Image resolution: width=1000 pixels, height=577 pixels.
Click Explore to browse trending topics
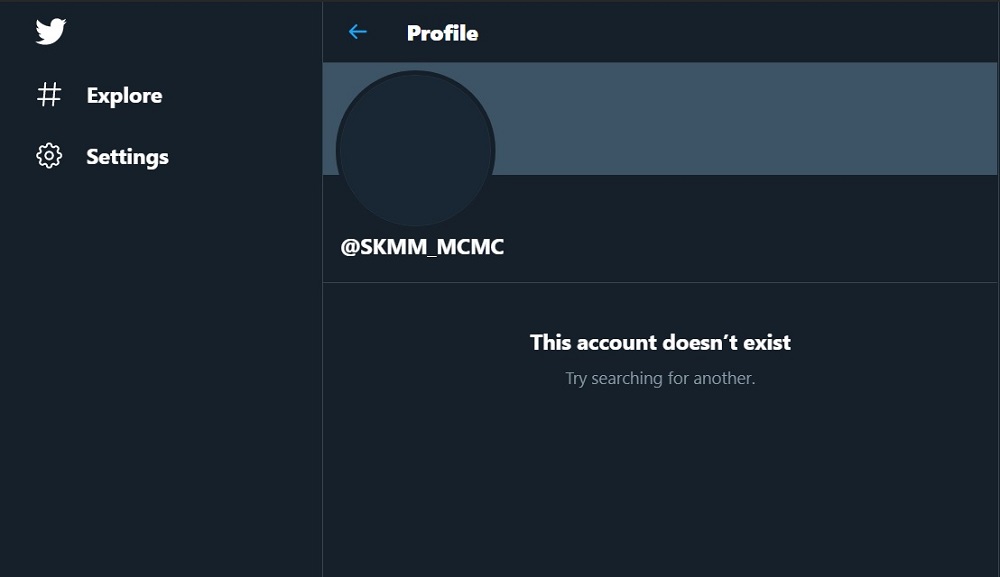point(124,95)
